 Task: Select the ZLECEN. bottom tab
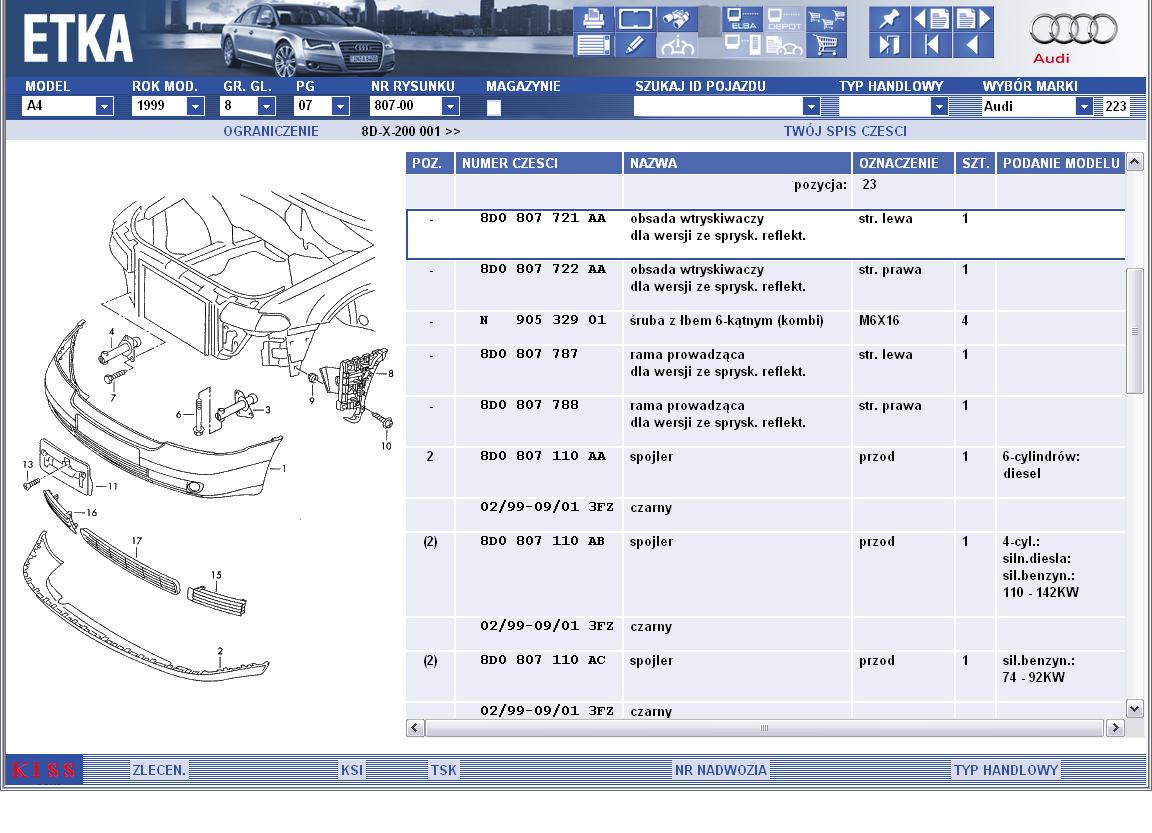pyautogui.click(x=159, y=770)
